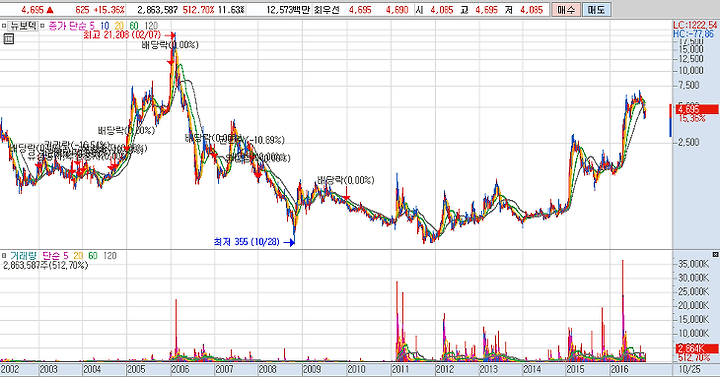Click the small square marker before 뉴보텍
This screenshot has width=720, height=377.
4,26
